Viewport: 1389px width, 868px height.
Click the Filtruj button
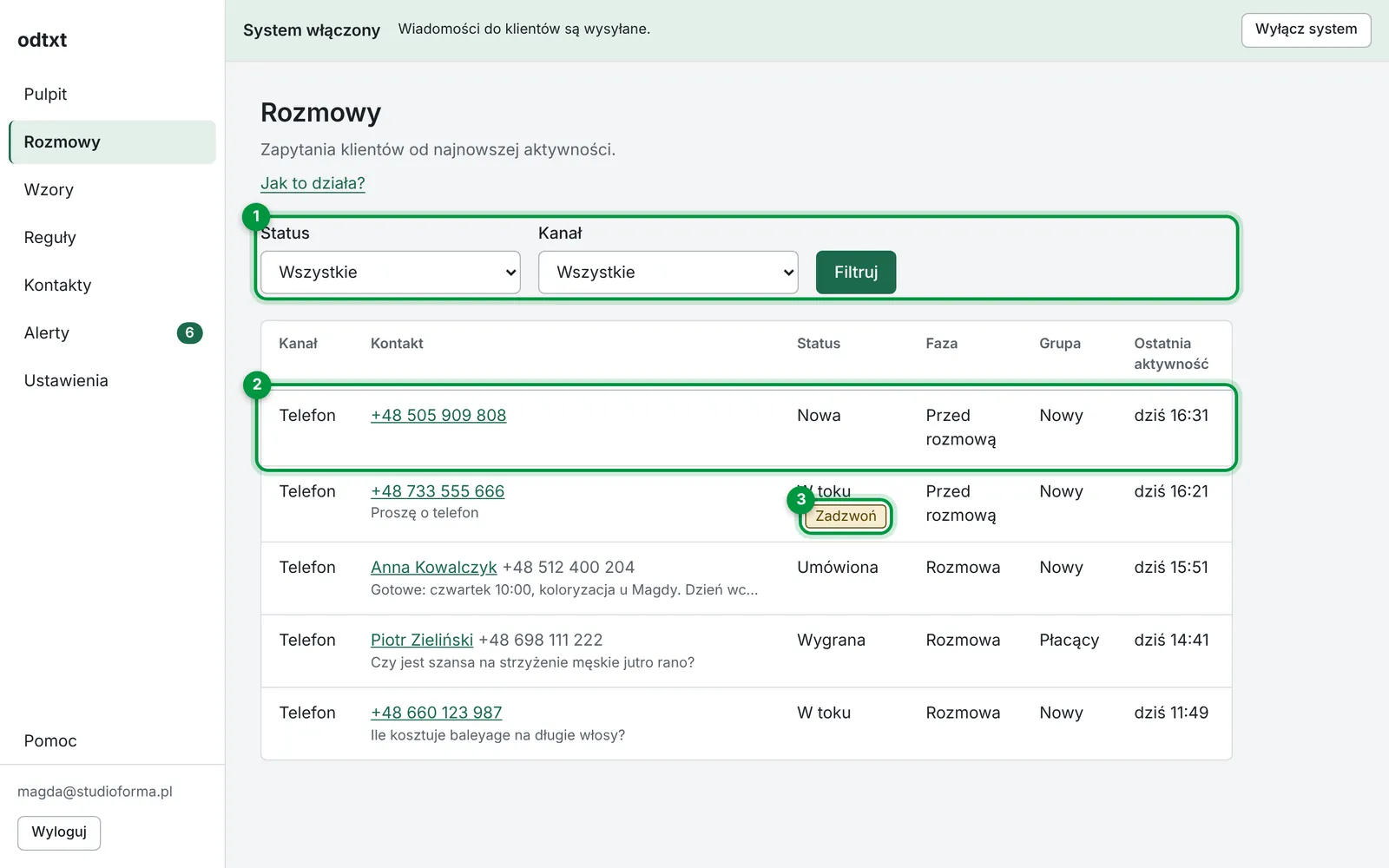(x=856, y=273)
